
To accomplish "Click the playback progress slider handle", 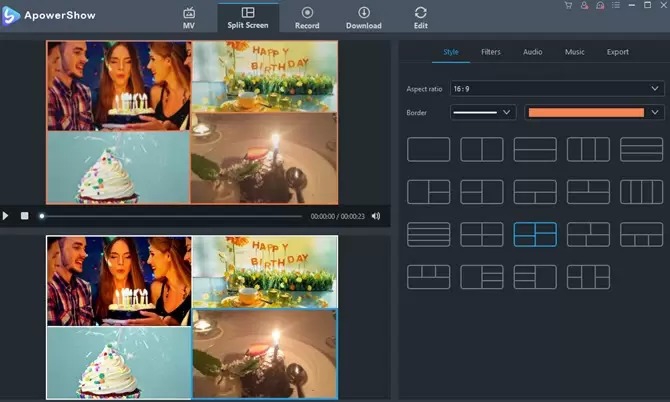I will (42, 216).
